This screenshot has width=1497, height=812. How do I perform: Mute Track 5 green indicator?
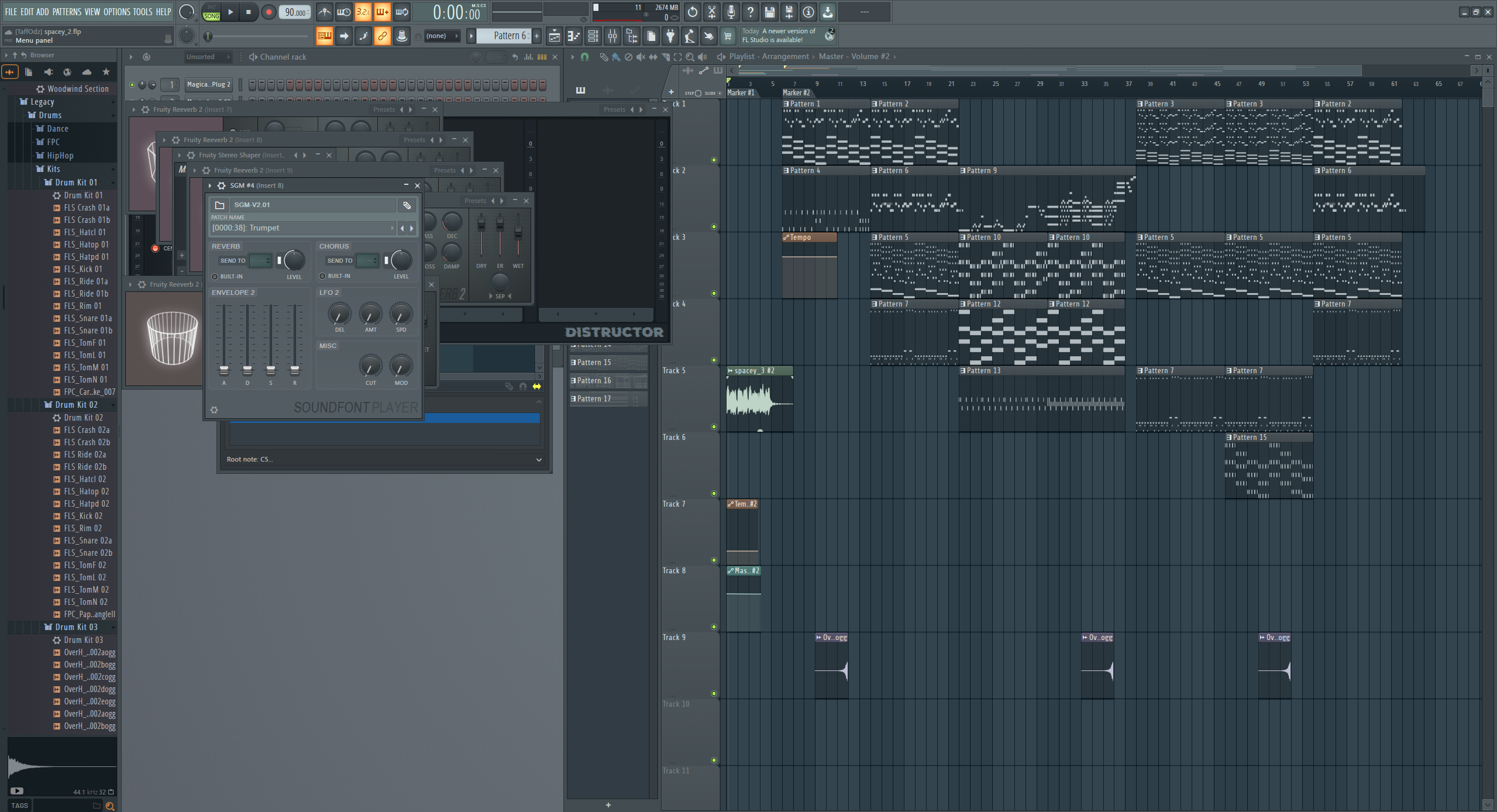coord(714,426)
